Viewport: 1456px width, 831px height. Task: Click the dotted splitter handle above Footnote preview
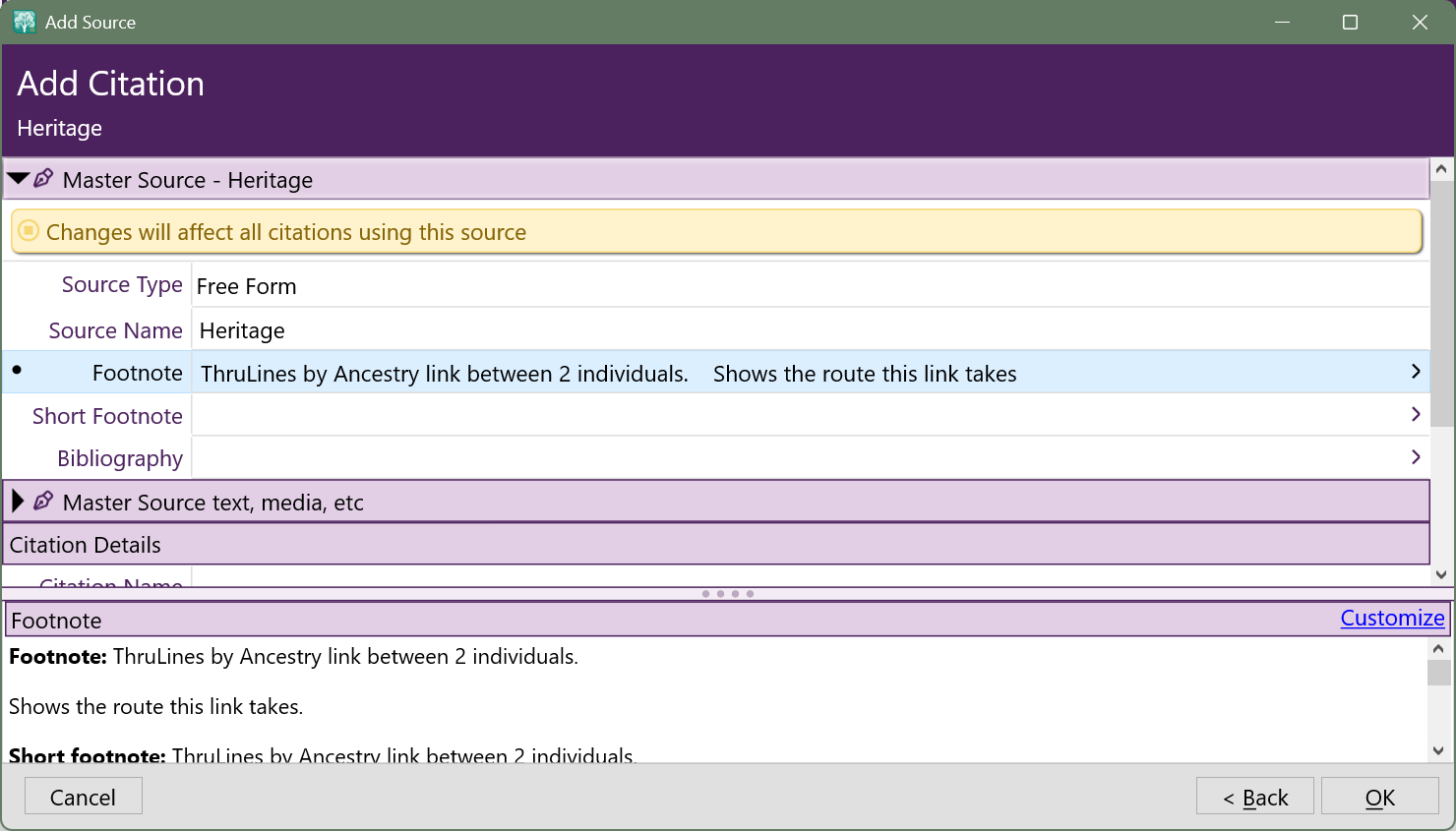728,594
